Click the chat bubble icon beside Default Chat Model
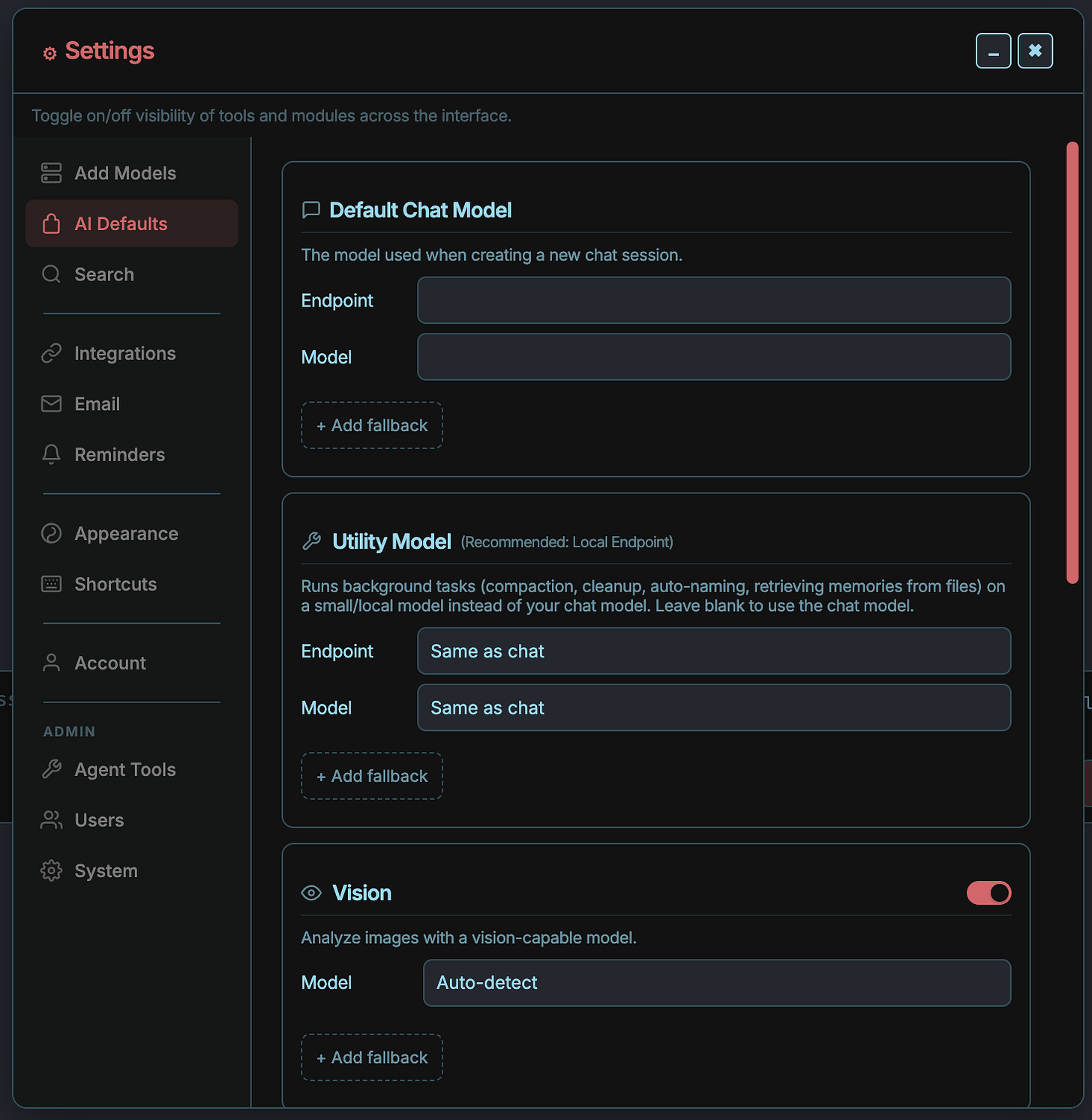 (x=310, y=210)
